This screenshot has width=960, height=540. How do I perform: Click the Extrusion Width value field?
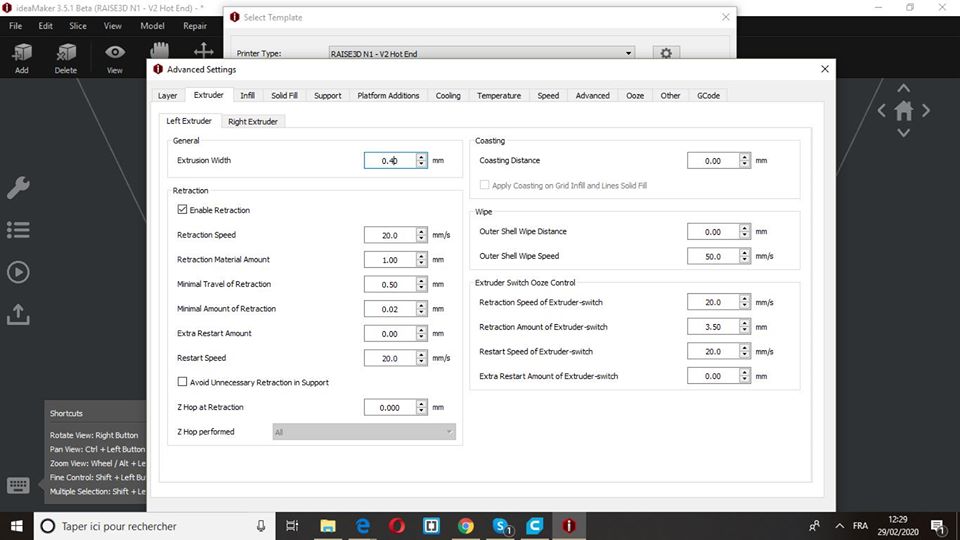pyautogui.click(x=390, y=160)
